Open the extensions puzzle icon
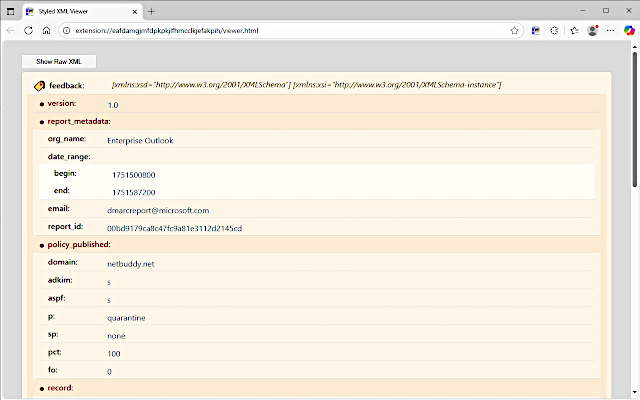This screenshot has width=640, height=400. (554, 31)
